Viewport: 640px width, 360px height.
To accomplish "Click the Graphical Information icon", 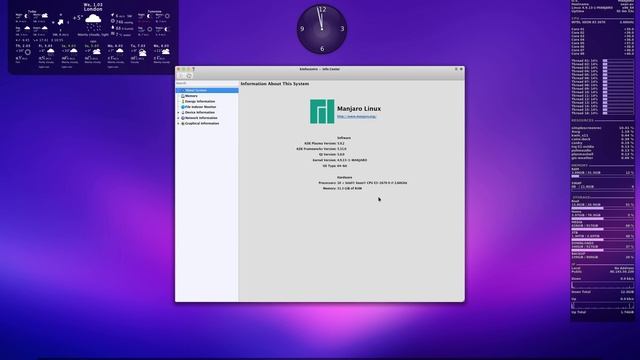I will point(183,123).
